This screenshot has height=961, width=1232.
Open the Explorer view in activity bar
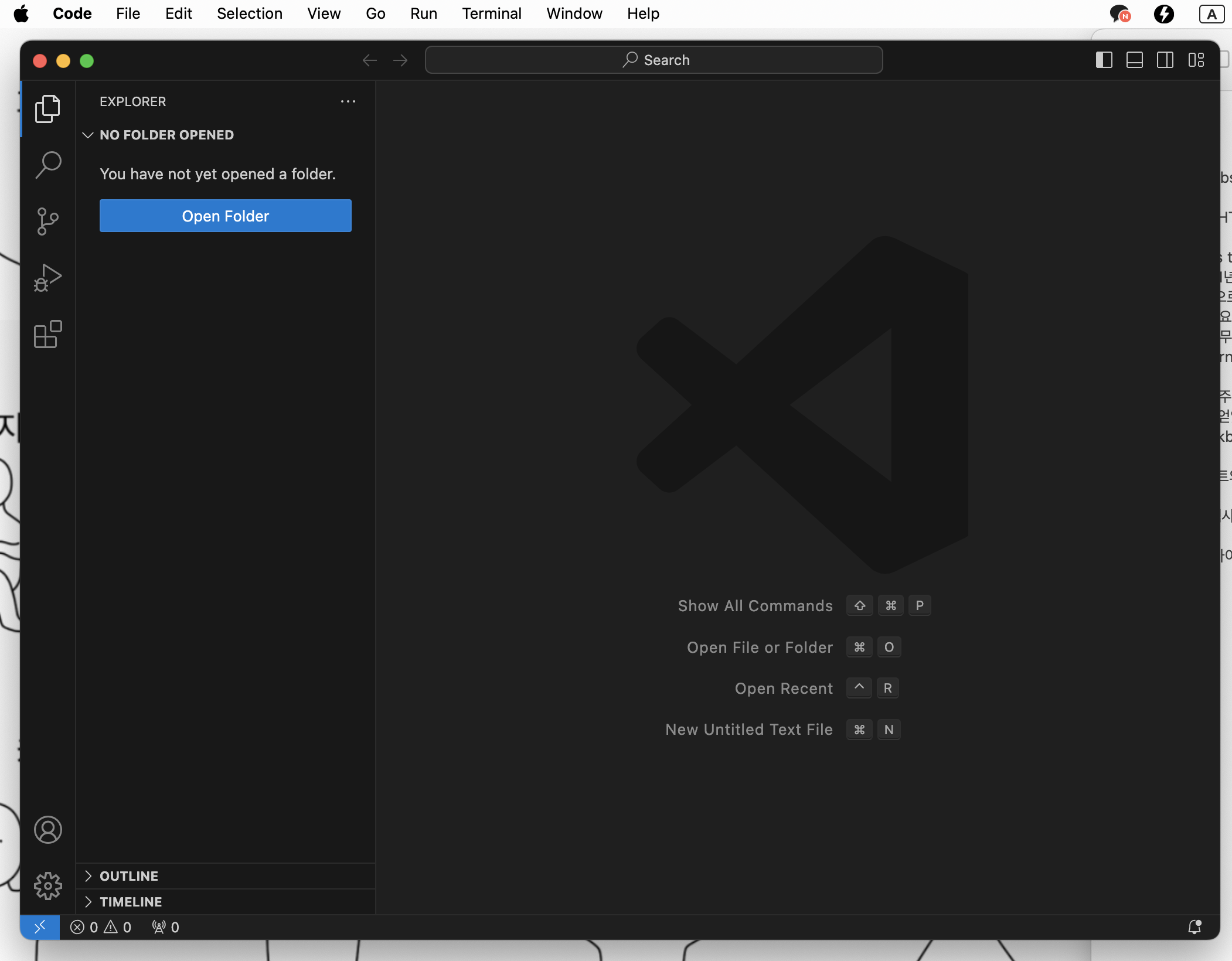click(47, 108)
